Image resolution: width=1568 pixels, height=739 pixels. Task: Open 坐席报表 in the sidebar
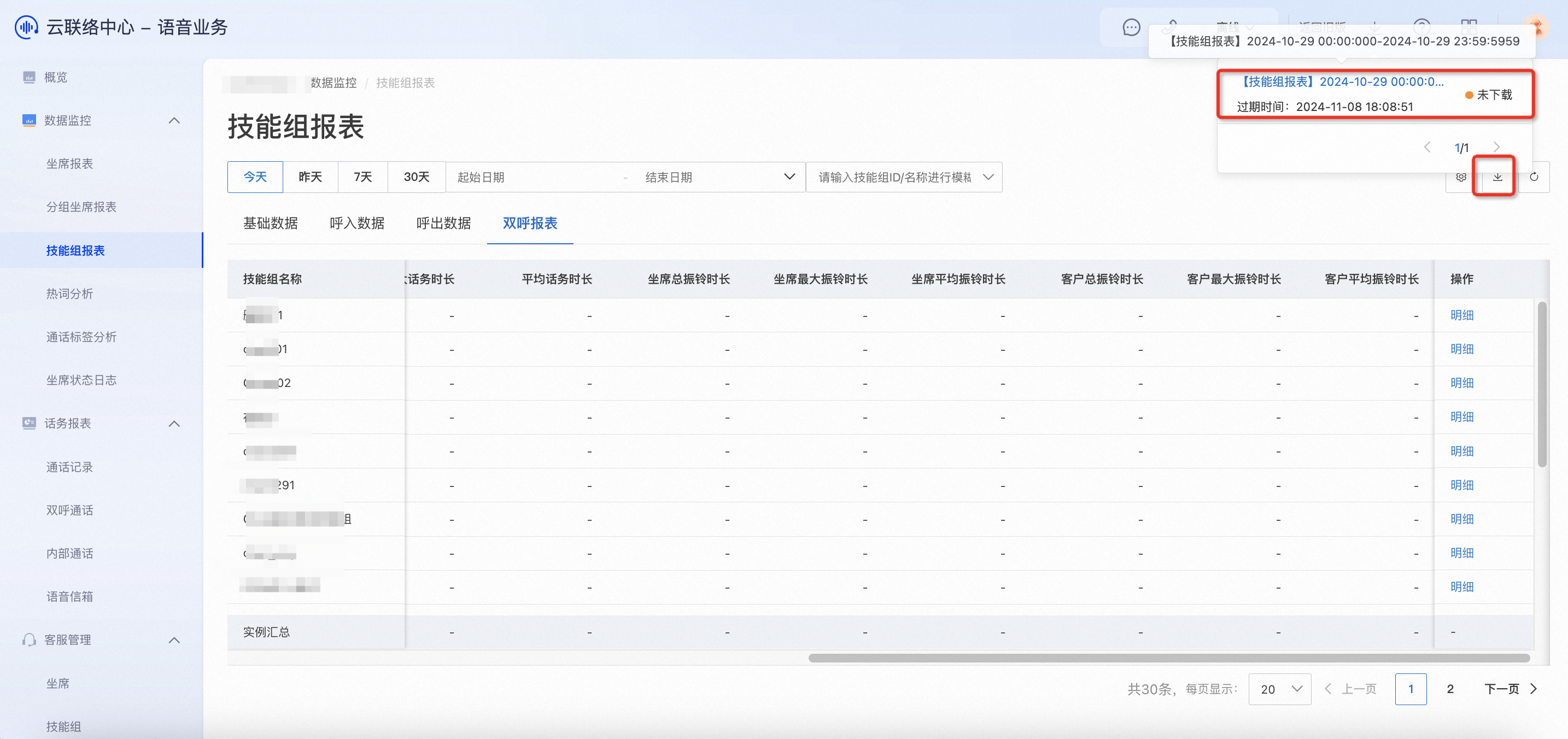pos(69,164)
